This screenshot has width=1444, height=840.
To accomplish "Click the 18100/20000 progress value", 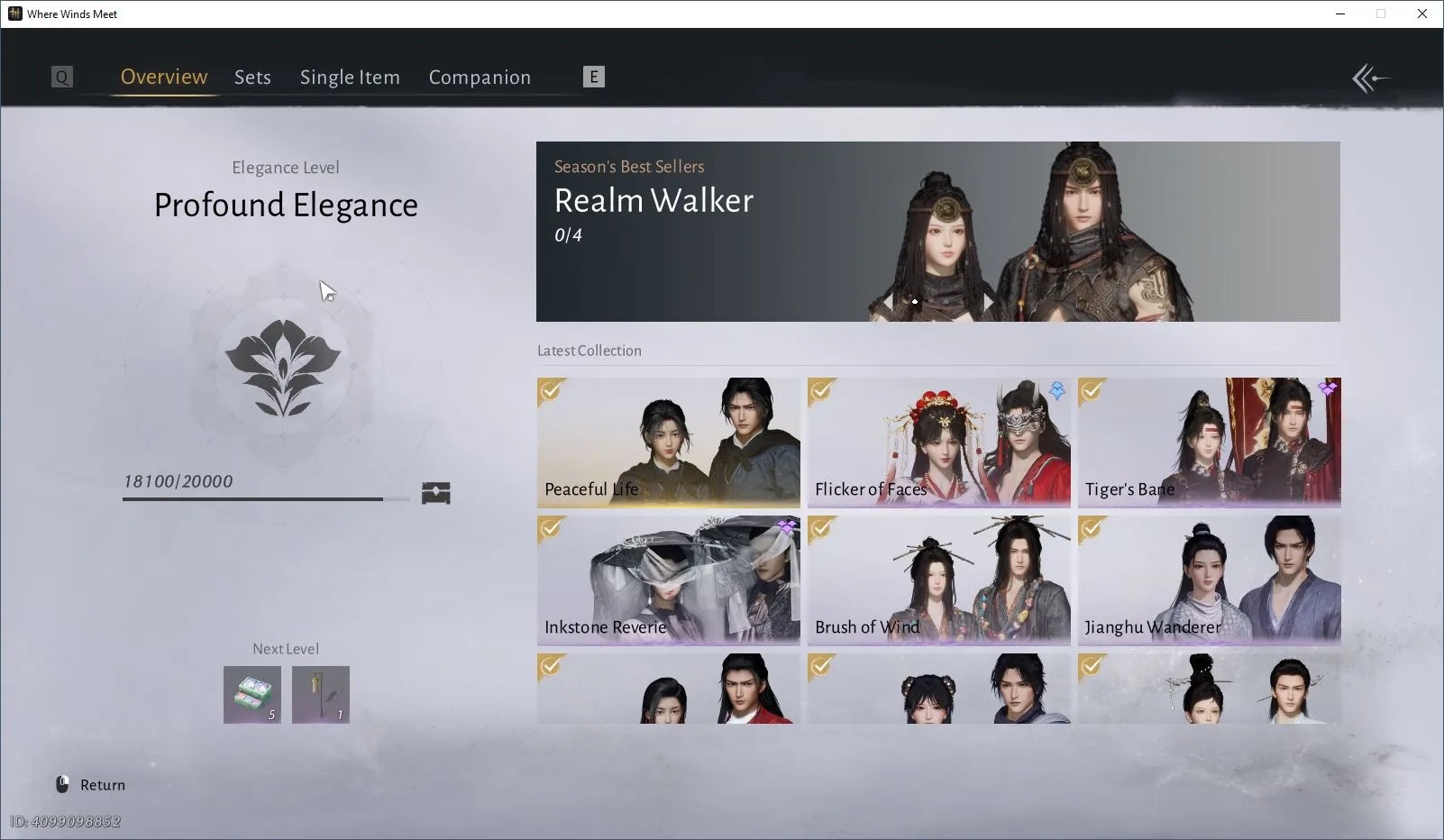I will (x=178, y=481).
